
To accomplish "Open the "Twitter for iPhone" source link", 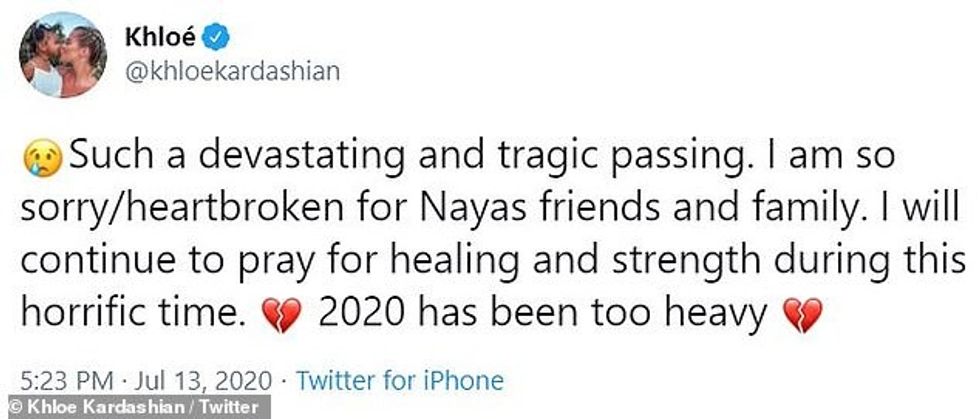I will tap(400, 380).
